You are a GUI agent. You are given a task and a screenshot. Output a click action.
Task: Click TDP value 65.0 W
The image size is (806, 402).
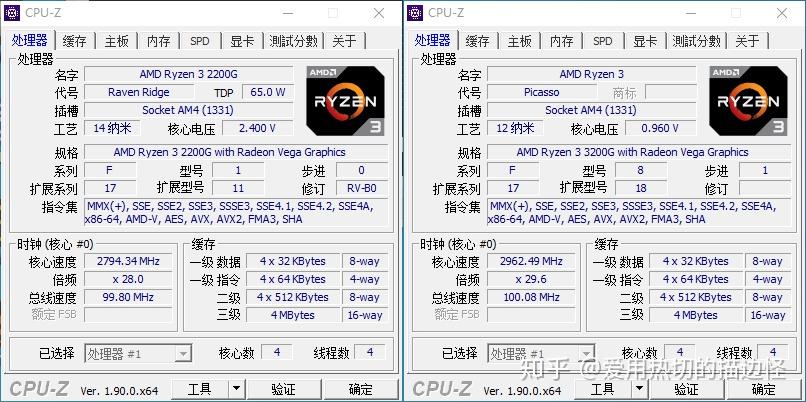[268, 92]
